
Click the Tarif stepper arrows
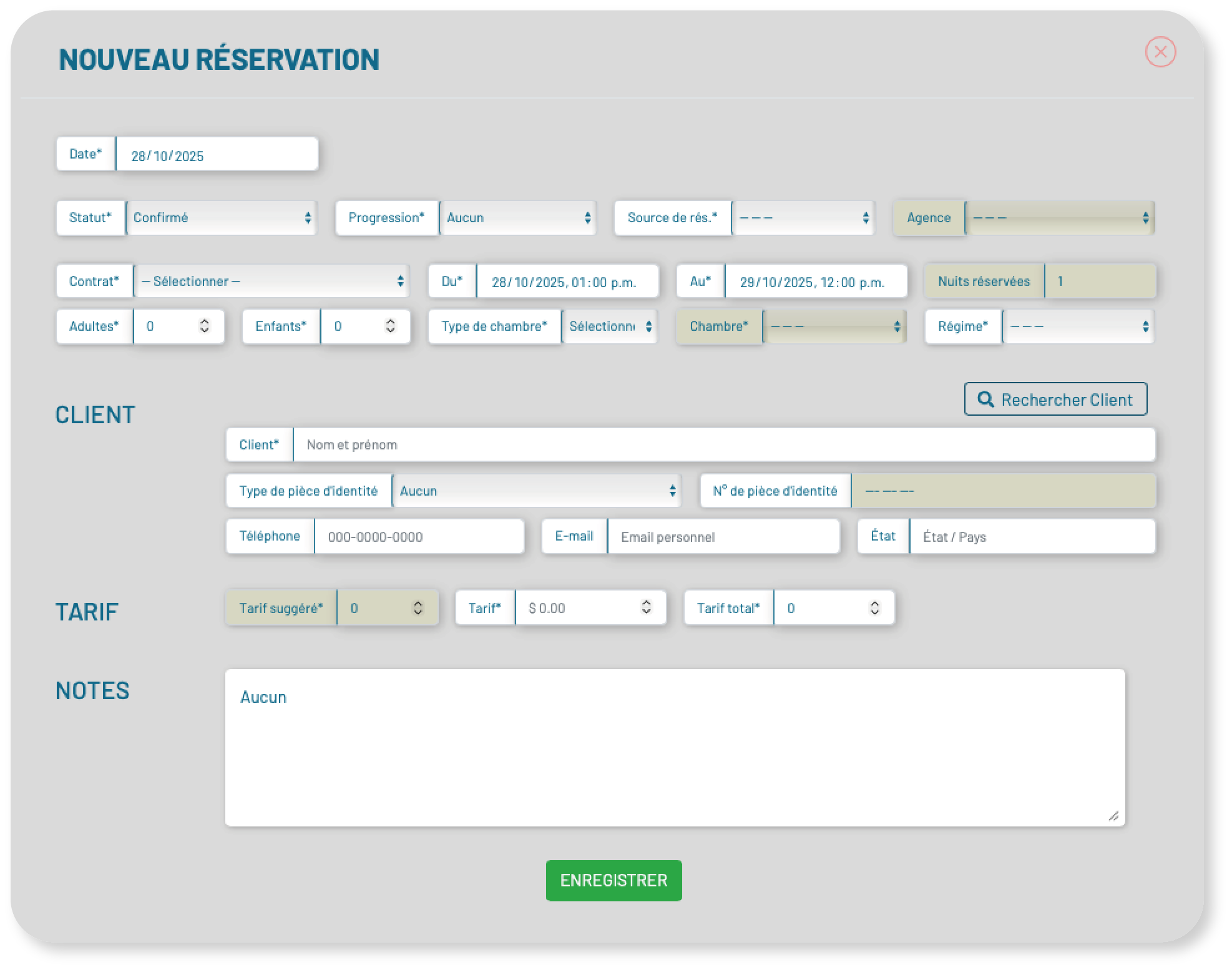pyautogui.click(x=646, y=607)
